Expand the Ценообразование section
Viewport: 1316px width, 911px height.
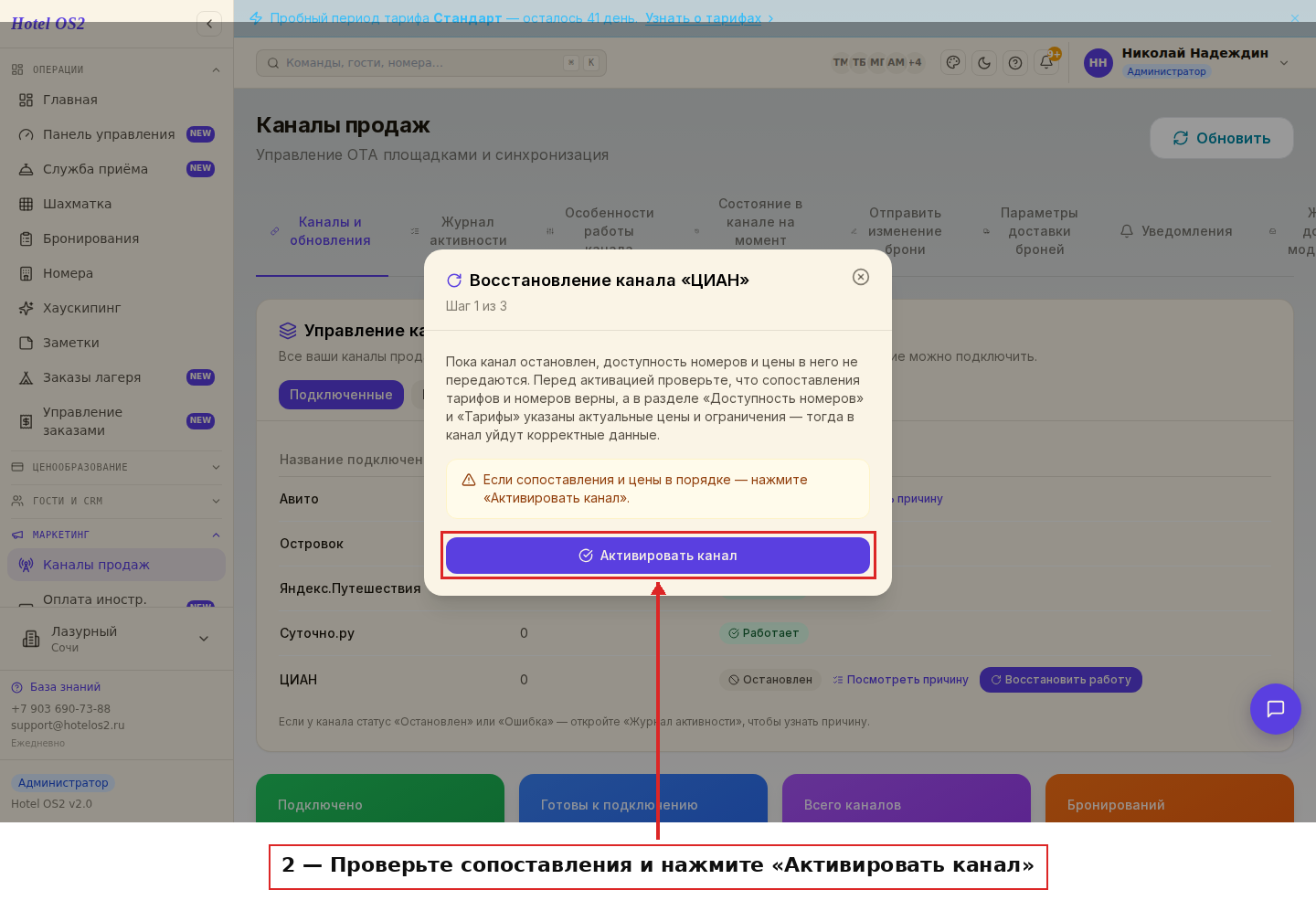pyautogui.click(x=116, y=467)
